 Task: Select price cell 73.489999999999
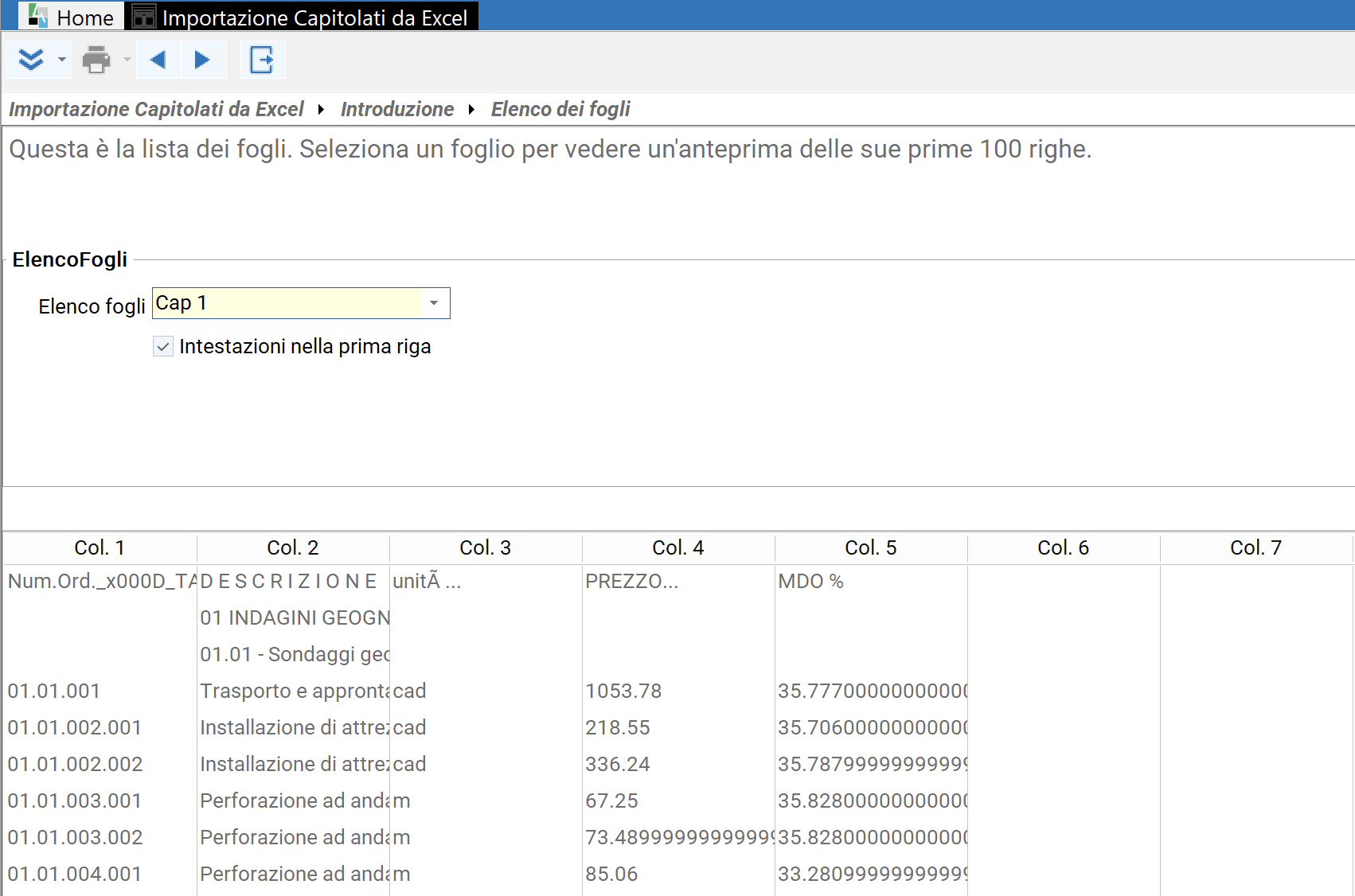click(x=678, y=837)
